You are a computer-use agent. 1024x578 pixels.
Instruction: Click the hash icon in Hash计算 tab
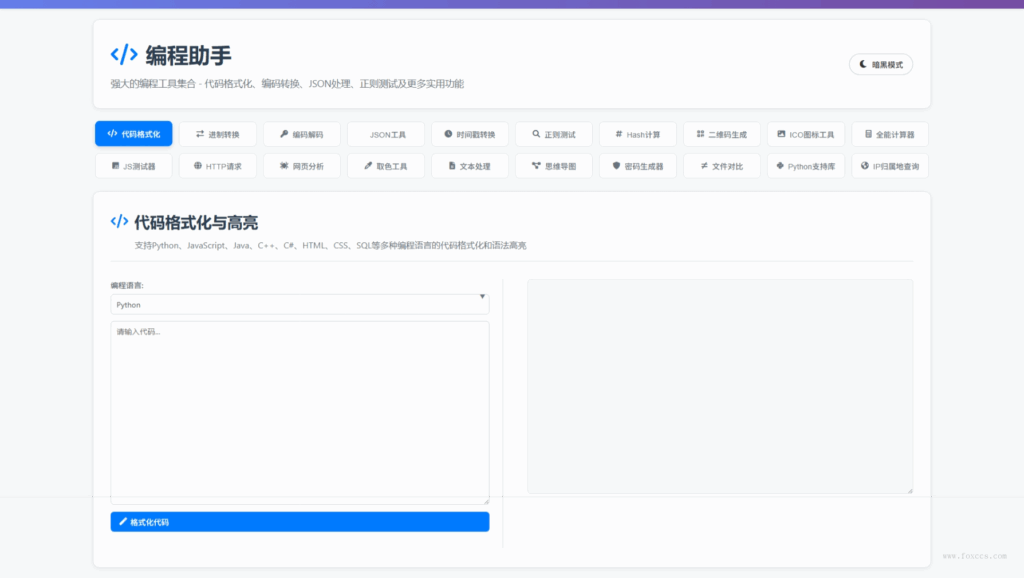click(x=619, y=134)
